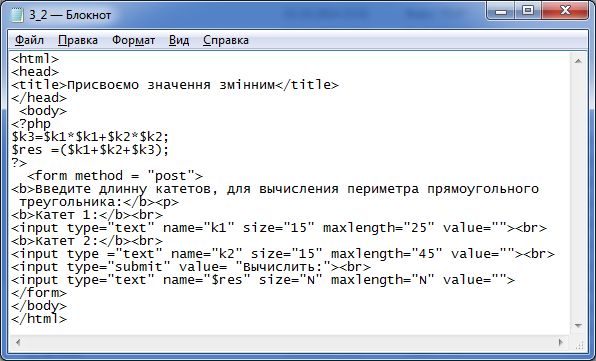The width and height of the screenshot is (596, 361).
Task: Click the horizontal scrollbar left arrow
Action: tap(17, 342)
